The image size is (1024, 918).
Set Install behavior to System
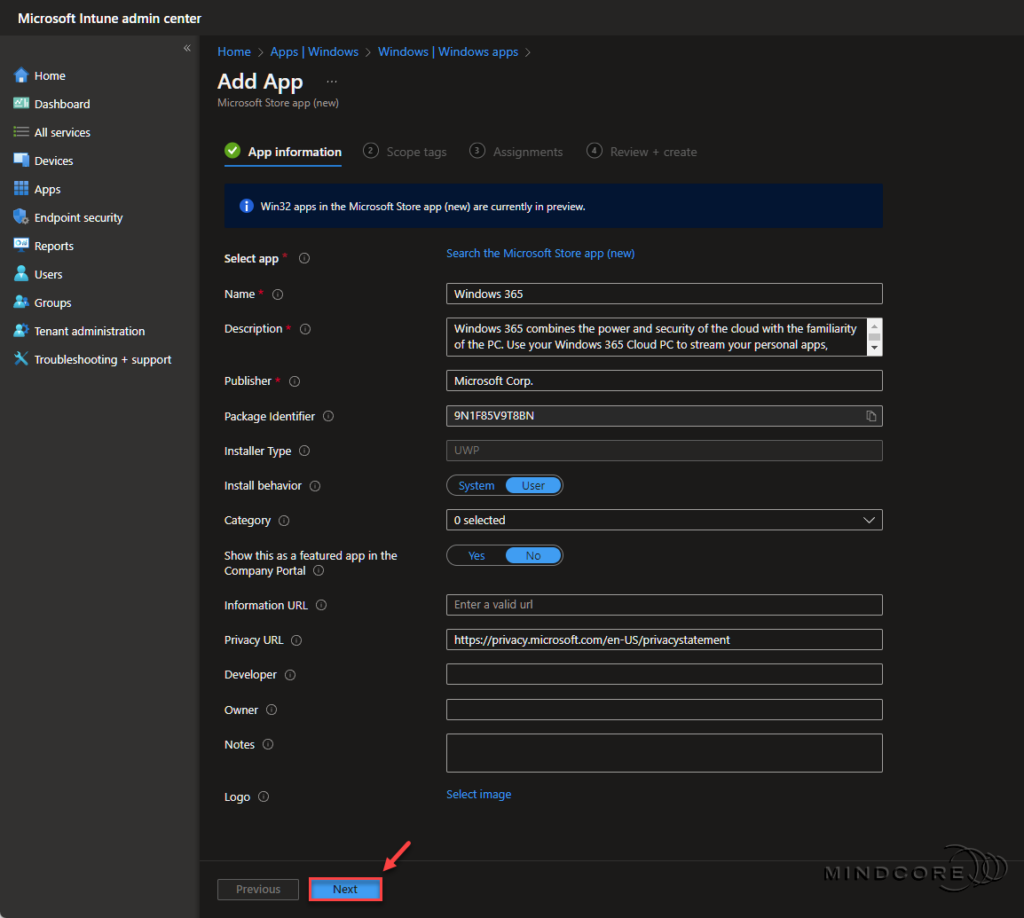[x=475, y=485]
